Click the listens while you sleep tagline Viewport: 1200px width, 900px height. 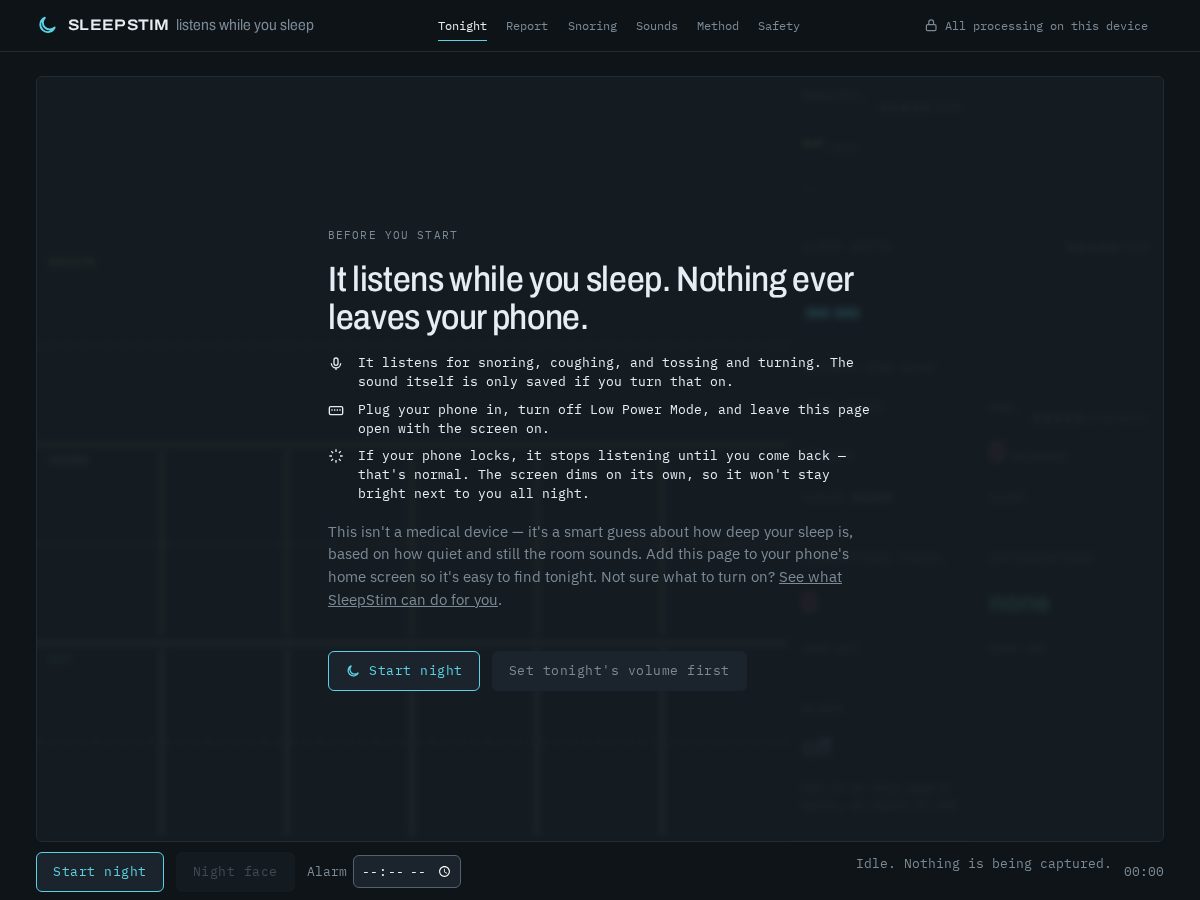pyautogui.click(x=245, y=25)
